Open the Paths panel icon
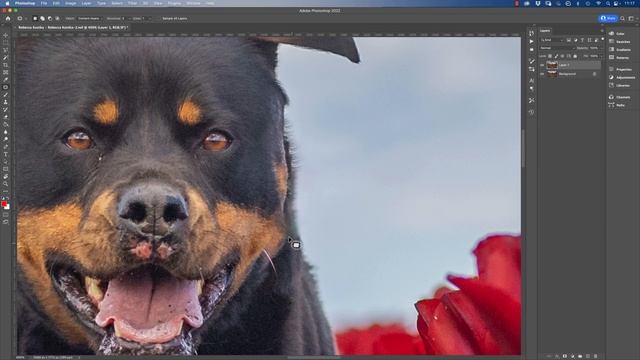Viewport: 640px width, 360px height. click(611, 105)
